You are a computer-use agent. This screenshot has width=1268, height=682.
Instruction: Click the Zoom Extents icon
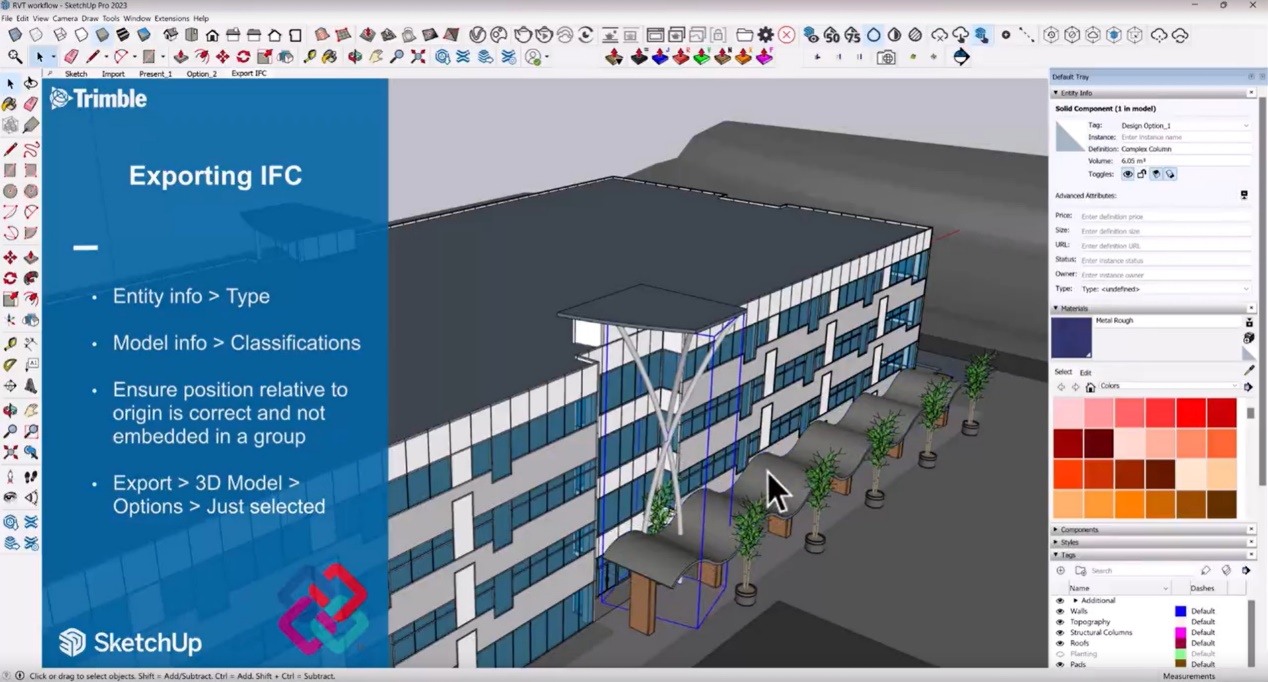(x=418, y=57)
